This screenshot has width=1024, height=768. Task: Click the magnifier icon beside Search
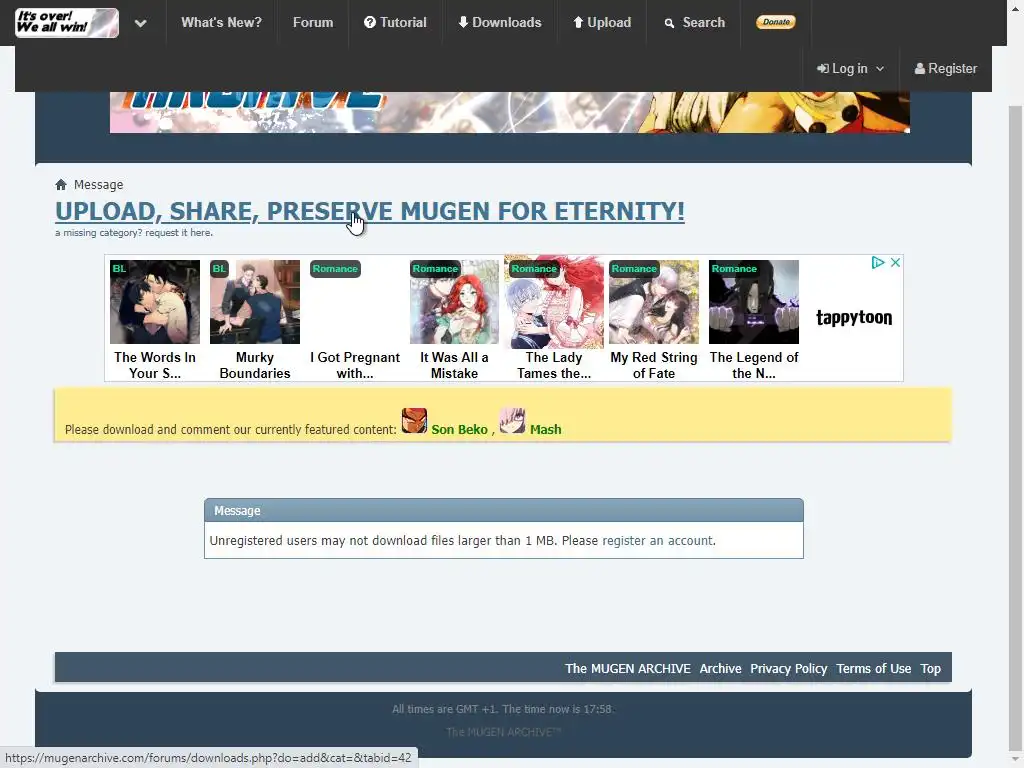point(669,23)
